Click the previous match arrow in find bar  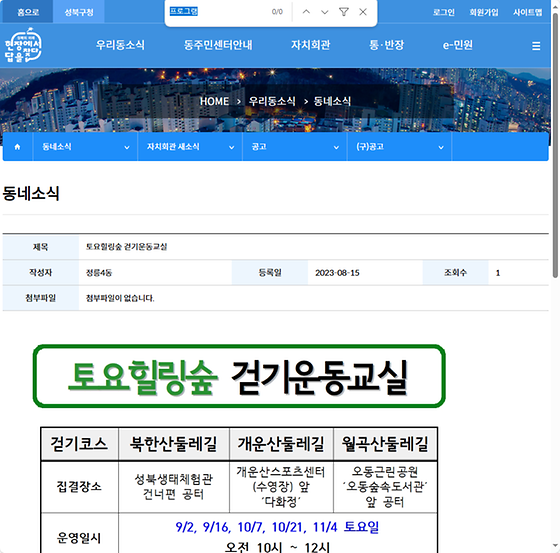point(306,12)
